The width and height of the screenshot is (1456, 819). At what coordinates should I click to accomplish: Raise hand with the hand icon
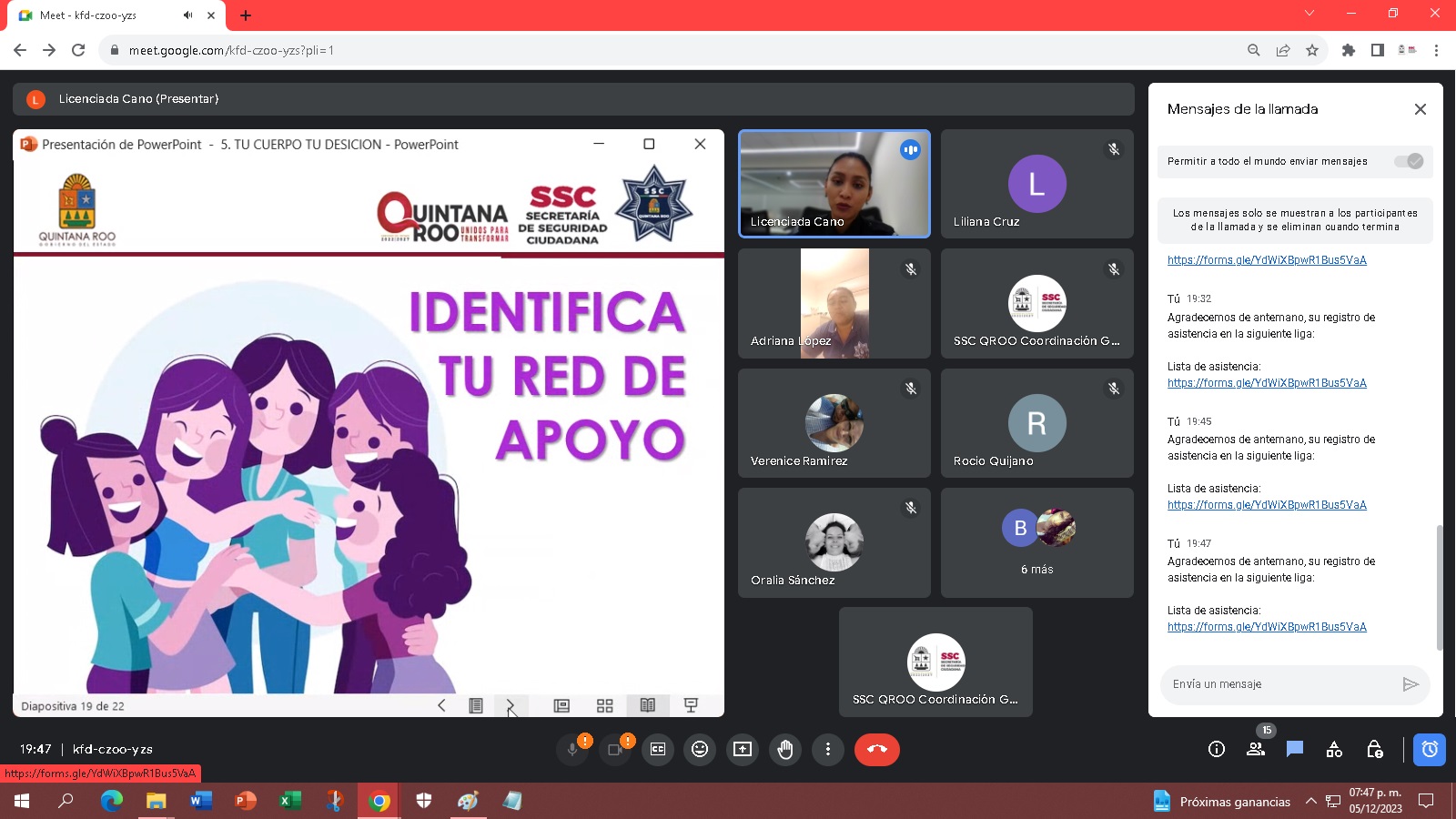785,749
